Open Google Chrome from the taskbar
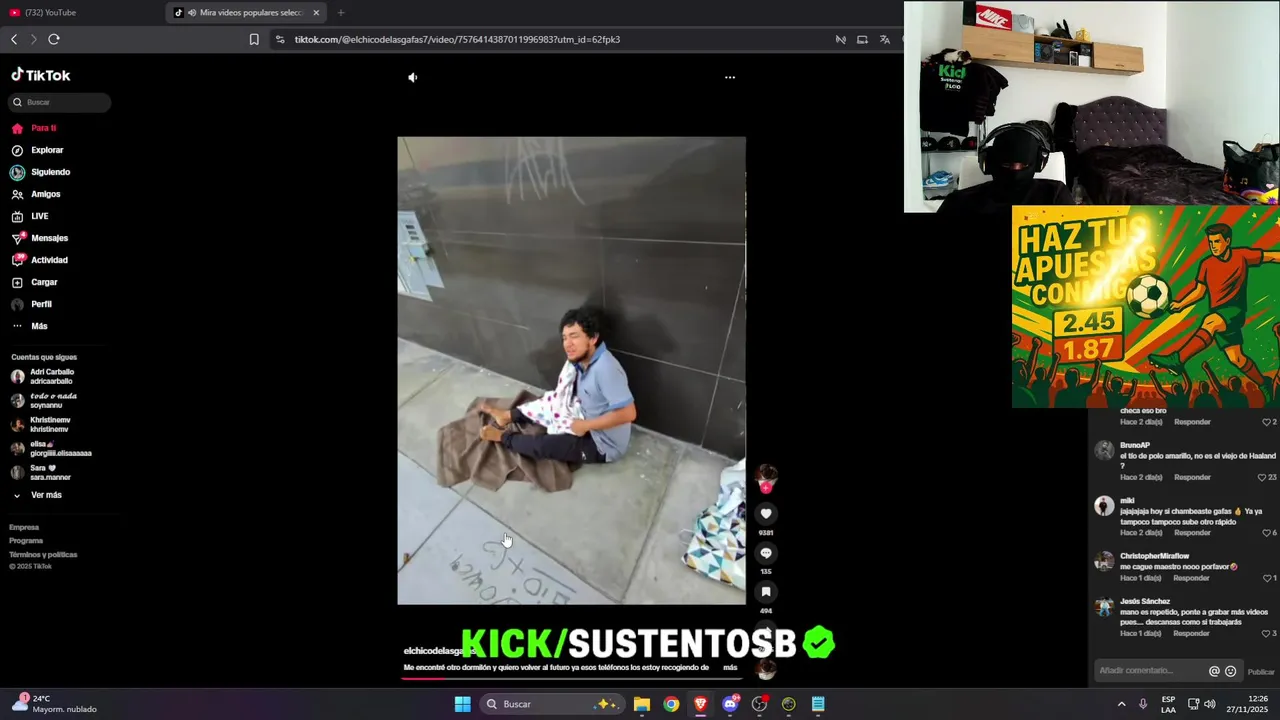Image resolution: width=1280 pixels, height=720 pixels. [x=671, y=704]
